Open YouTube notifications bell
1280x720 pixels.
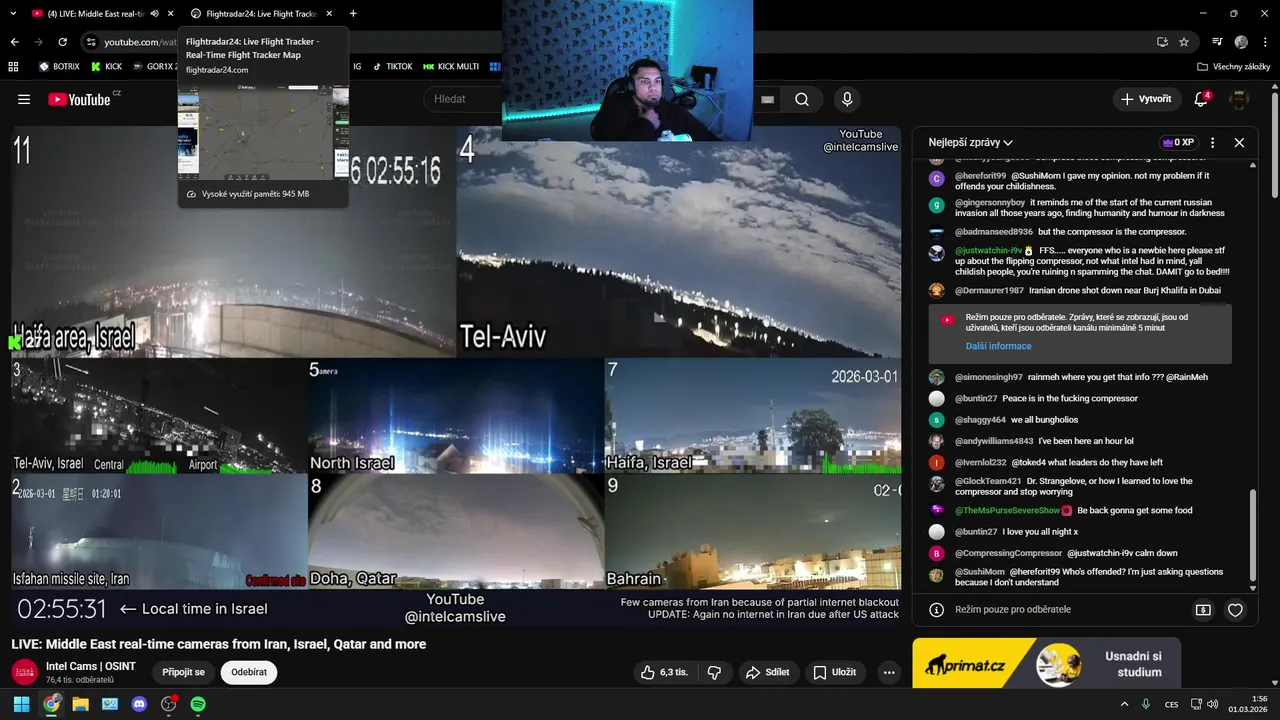pyautogui.click(x=1201, y=99)
